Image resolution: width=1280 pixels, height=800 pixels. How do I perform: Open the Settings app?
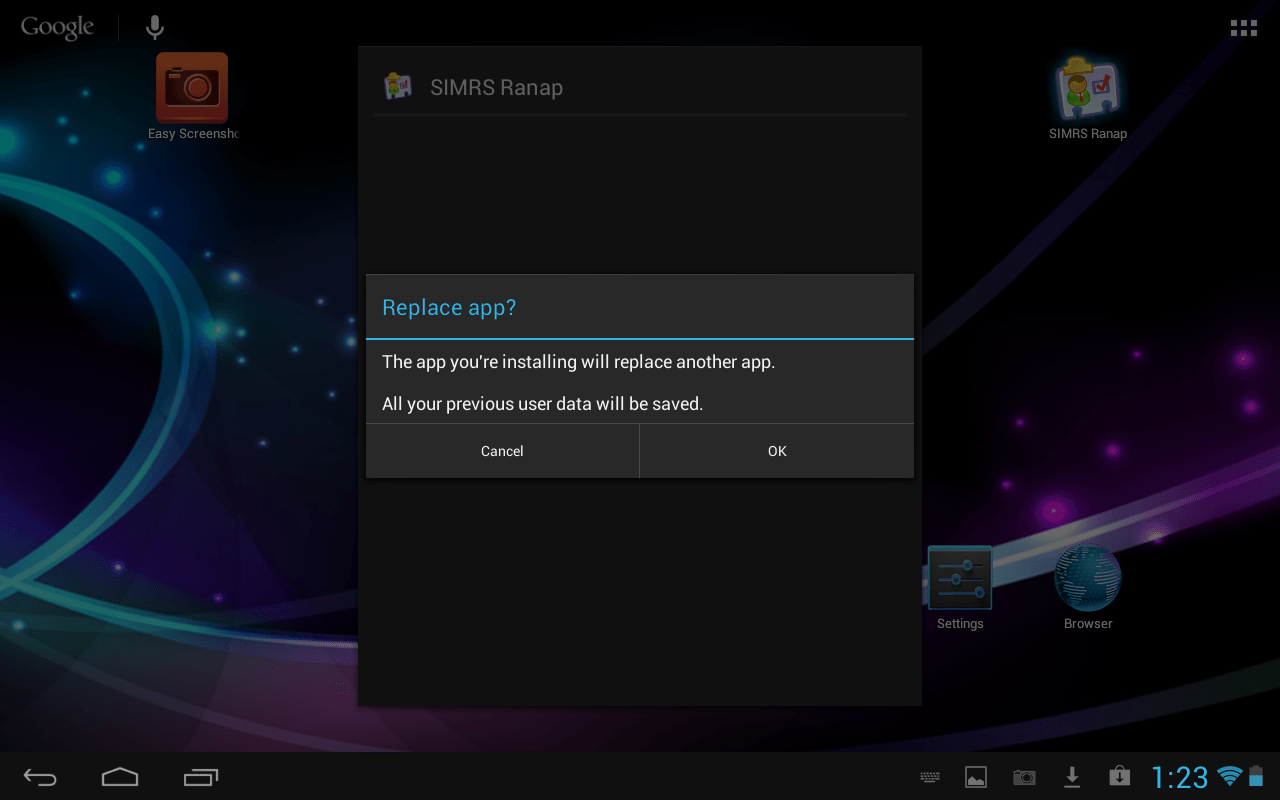[x=959, y=578]
